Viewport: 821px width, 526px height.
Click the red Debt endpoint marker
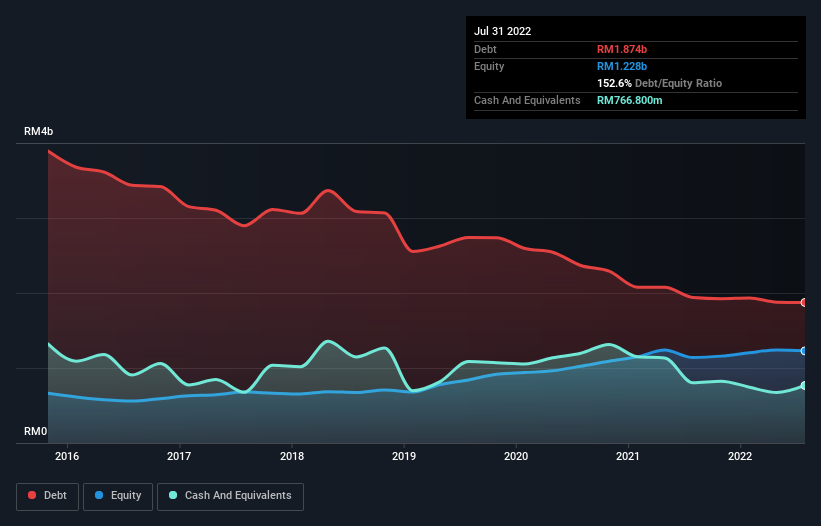[x=804, y=303]
